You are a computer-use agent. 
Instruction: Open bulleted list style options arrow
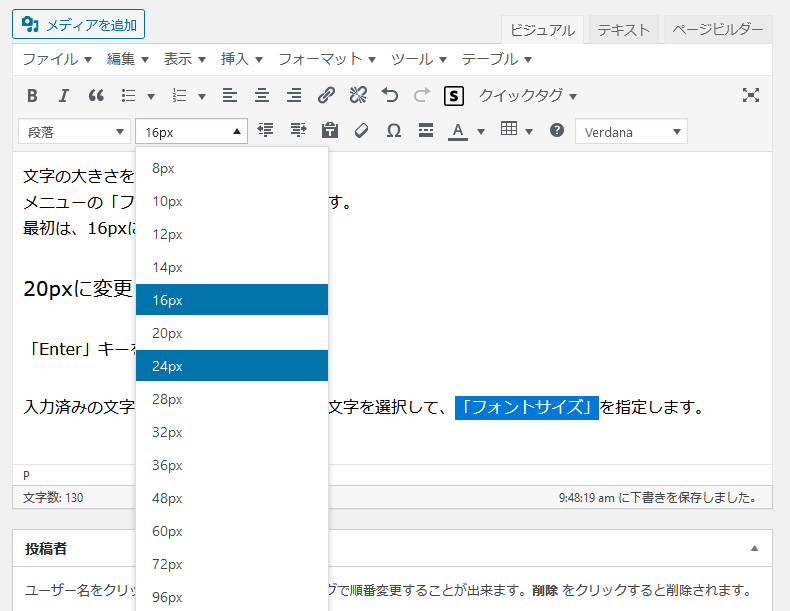click(151, 96)
